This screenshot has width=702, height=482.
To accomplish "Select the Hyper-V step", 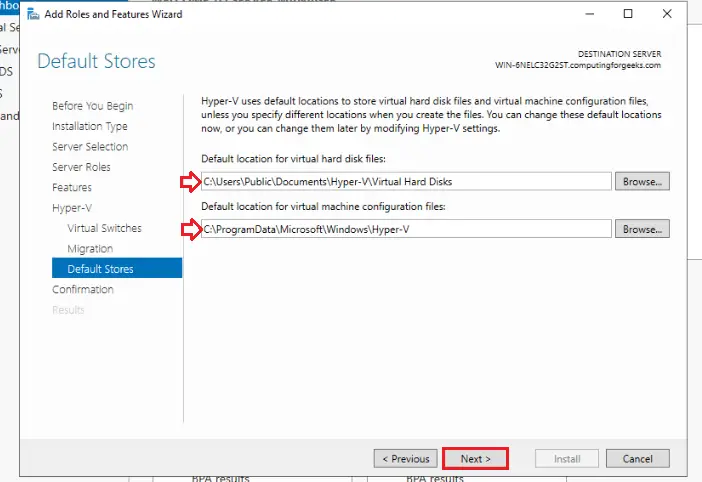I will [72, 208].
